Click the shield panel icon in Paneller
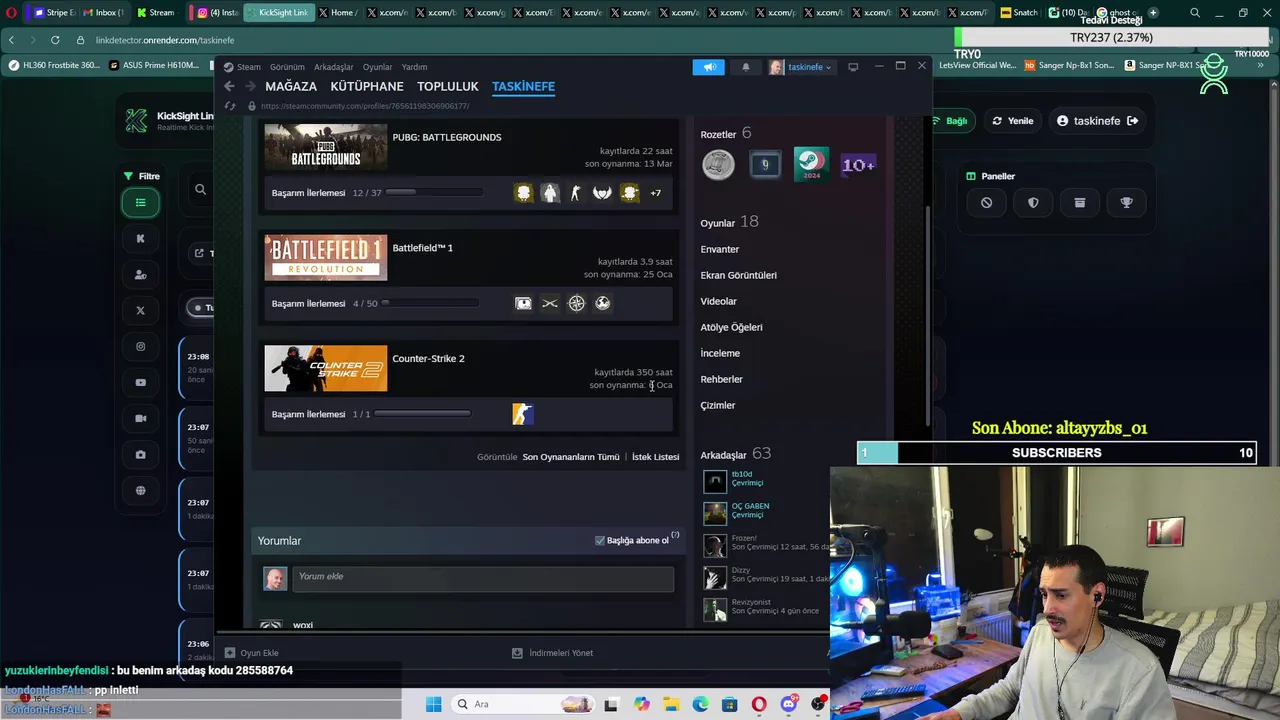Screen dimensions: 1280x720 point(1033,203)
